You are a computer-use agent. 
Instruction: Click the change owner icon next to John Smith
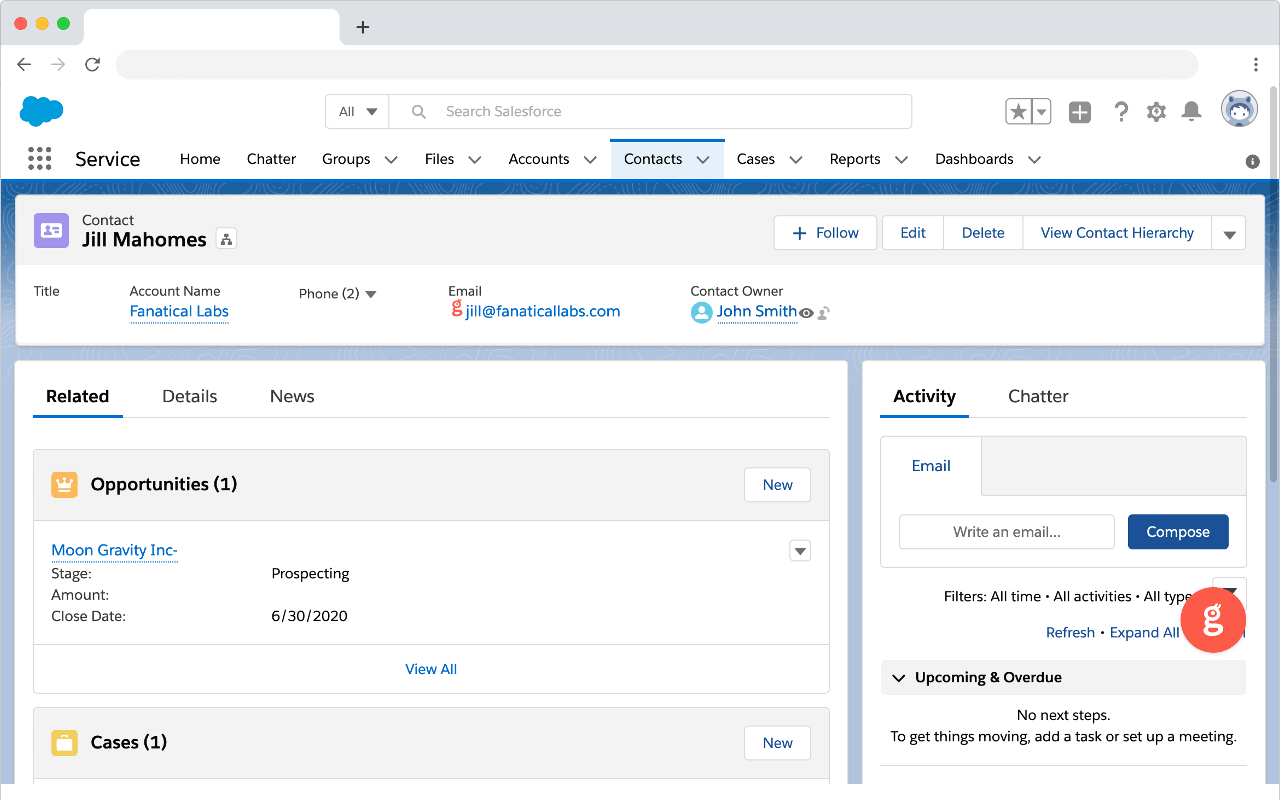tap(823, 313)
